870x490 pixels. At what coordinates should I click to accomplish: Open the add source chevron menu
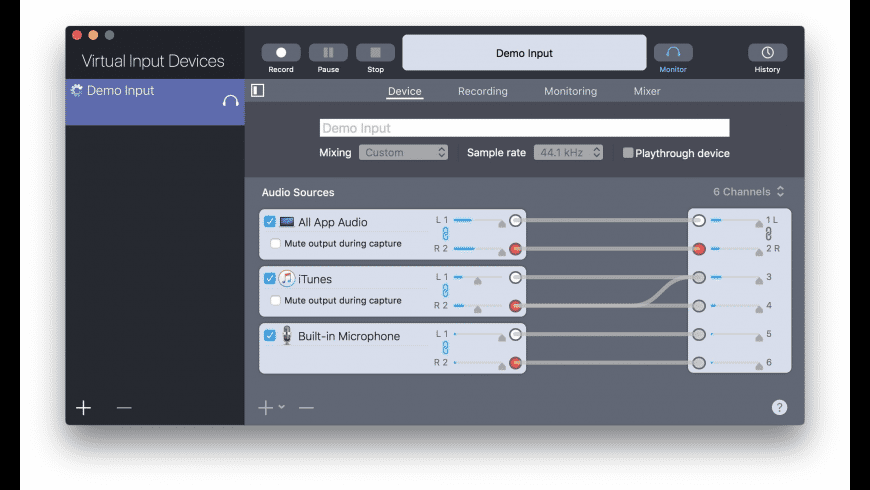pos(282,407)
